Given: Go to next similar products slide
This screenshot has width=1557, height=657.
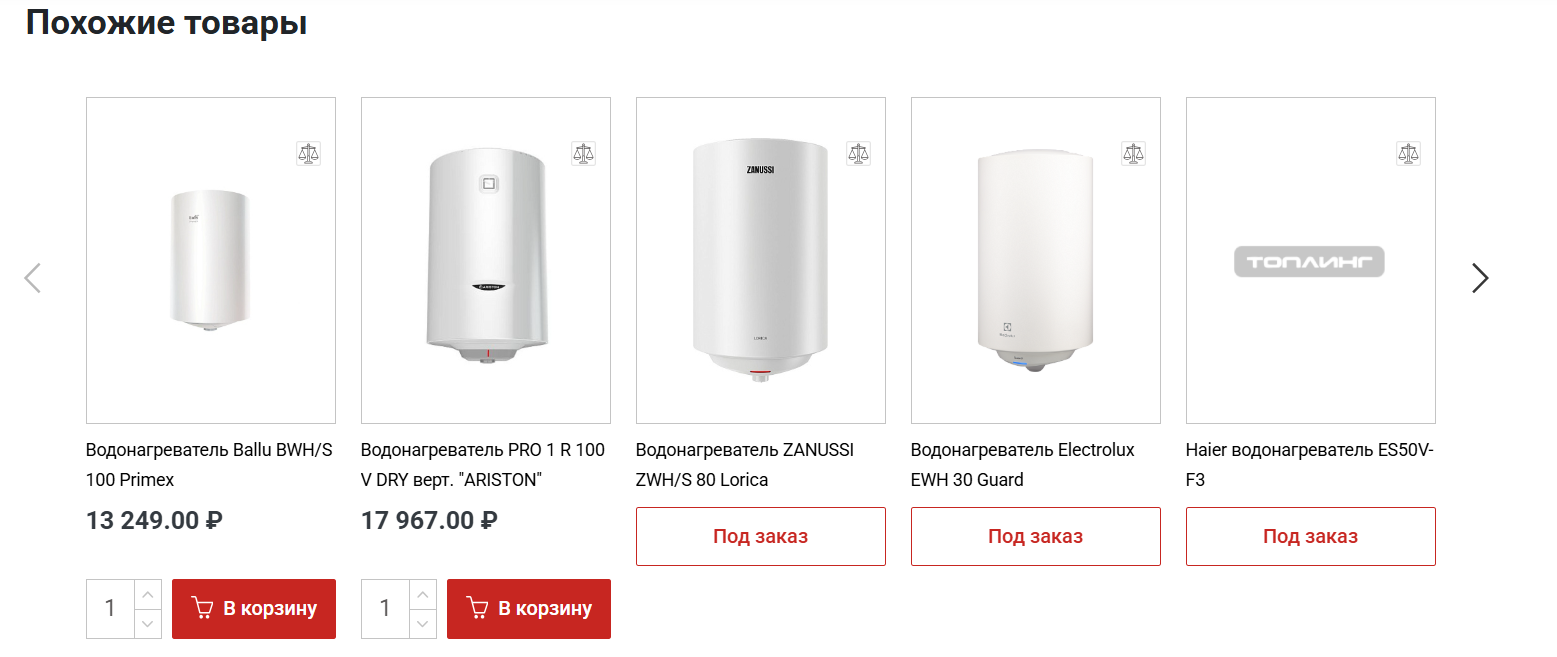Looking at the screenshot, I should pos(1480,278).
